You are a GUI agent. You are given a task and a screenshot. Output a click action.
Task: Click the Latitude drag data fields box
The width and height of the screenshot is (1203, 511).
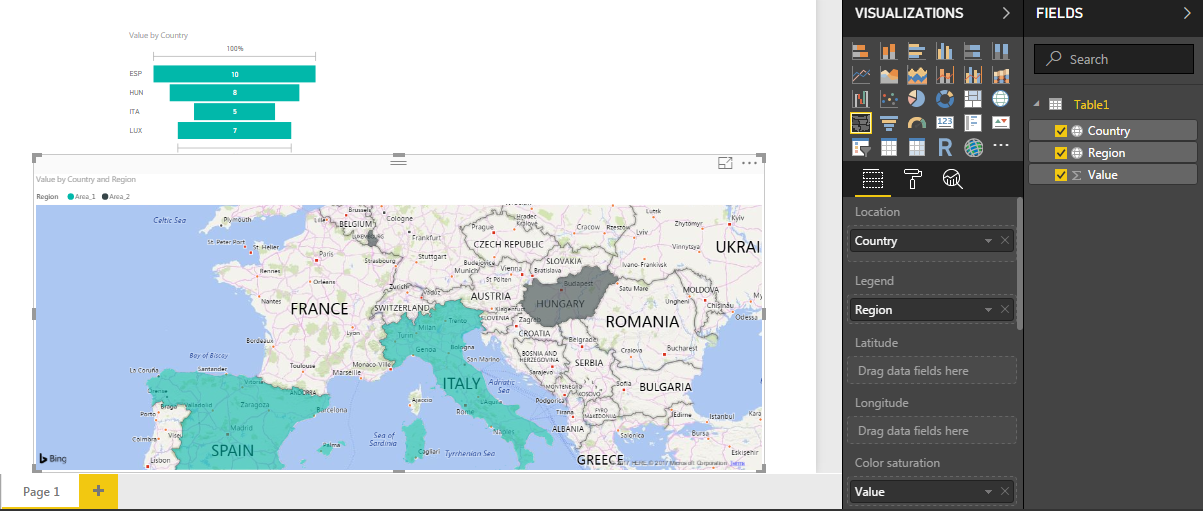click(x=931, y=371)
